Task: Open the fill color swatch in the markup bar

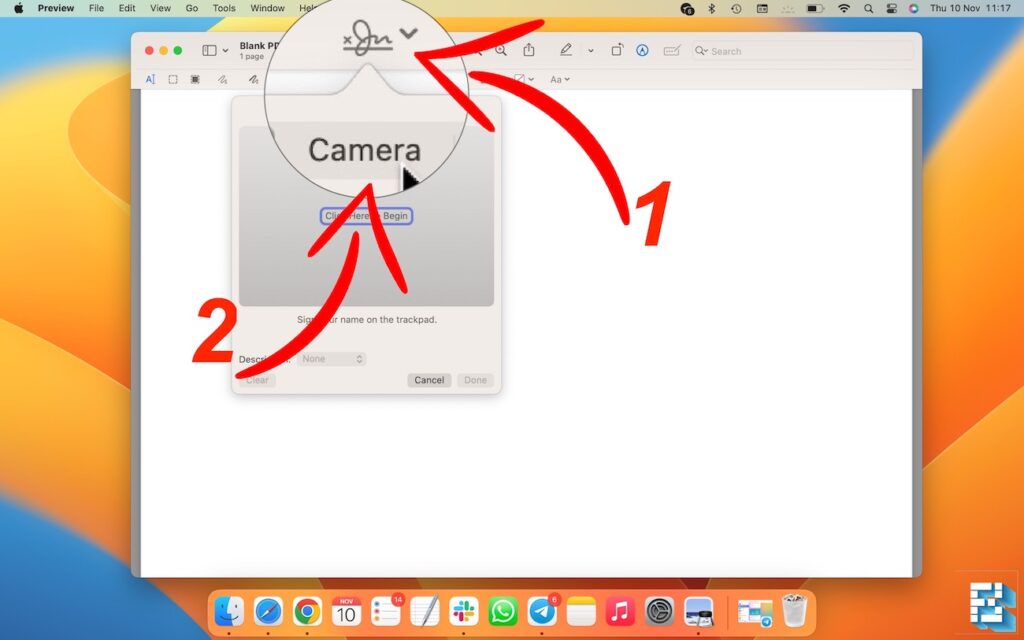Action: pos(519,79)
